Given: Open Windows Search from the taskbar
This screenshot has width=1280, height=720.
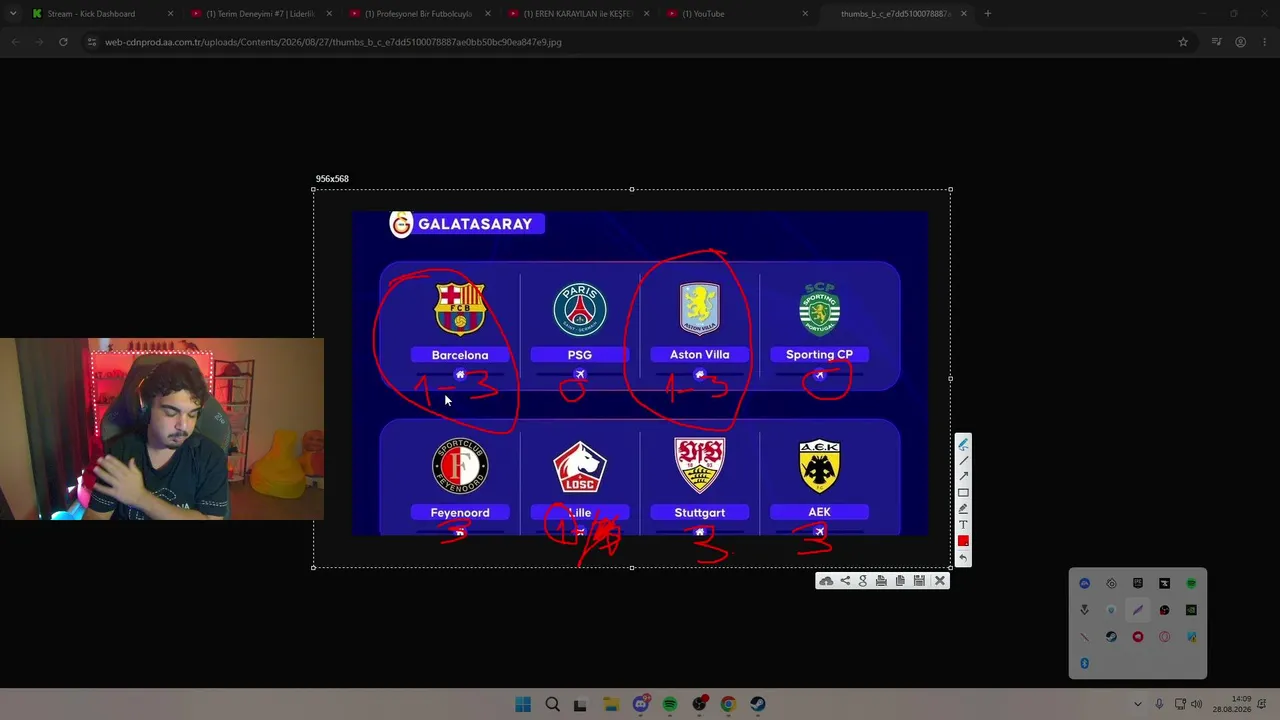Looking at the screenshot, I should 552,704.
